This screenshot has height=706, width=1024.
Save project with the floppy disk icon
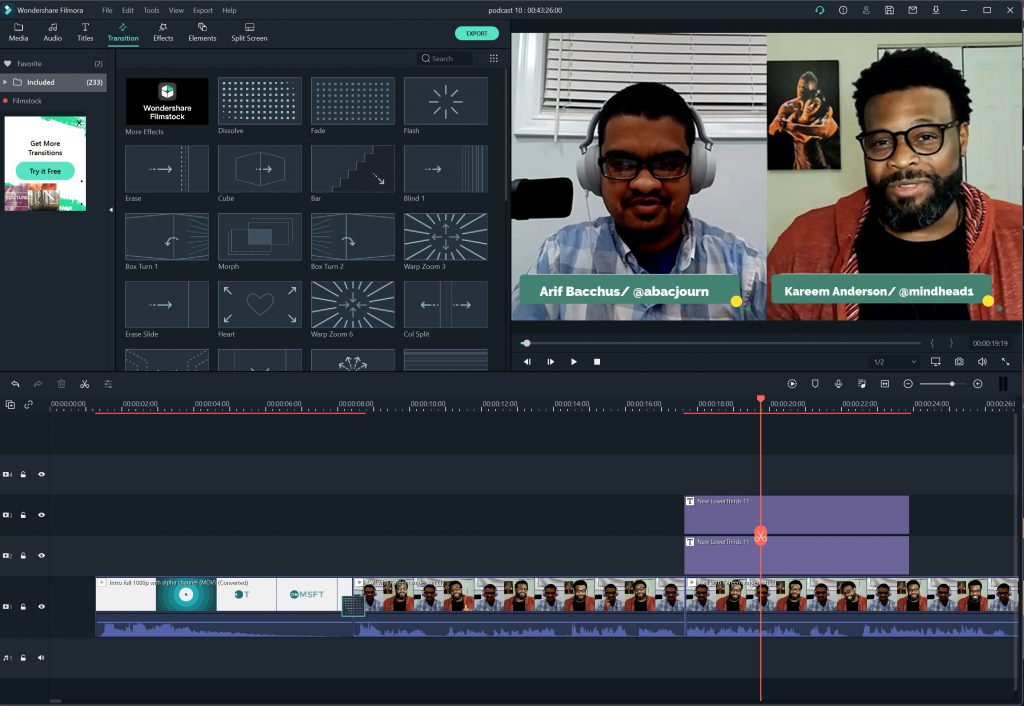pos(889,10)
